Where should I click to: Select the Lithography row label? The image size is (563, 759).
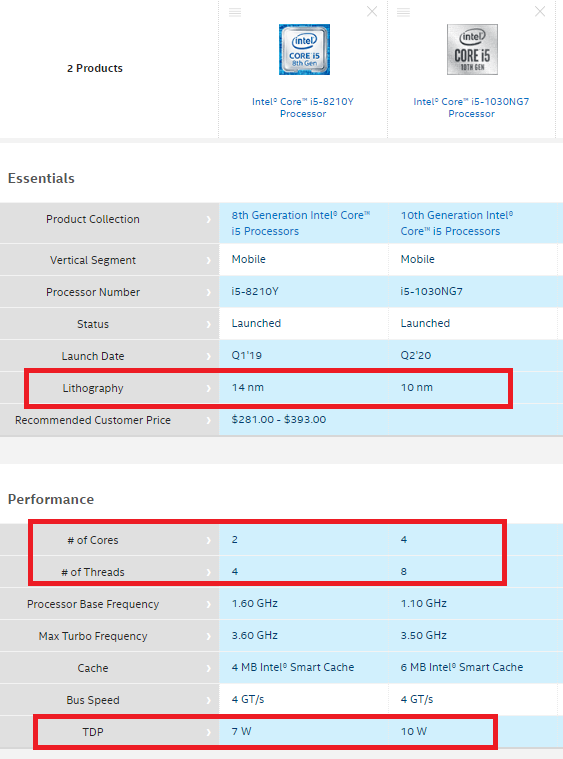(x=93, y=388)
